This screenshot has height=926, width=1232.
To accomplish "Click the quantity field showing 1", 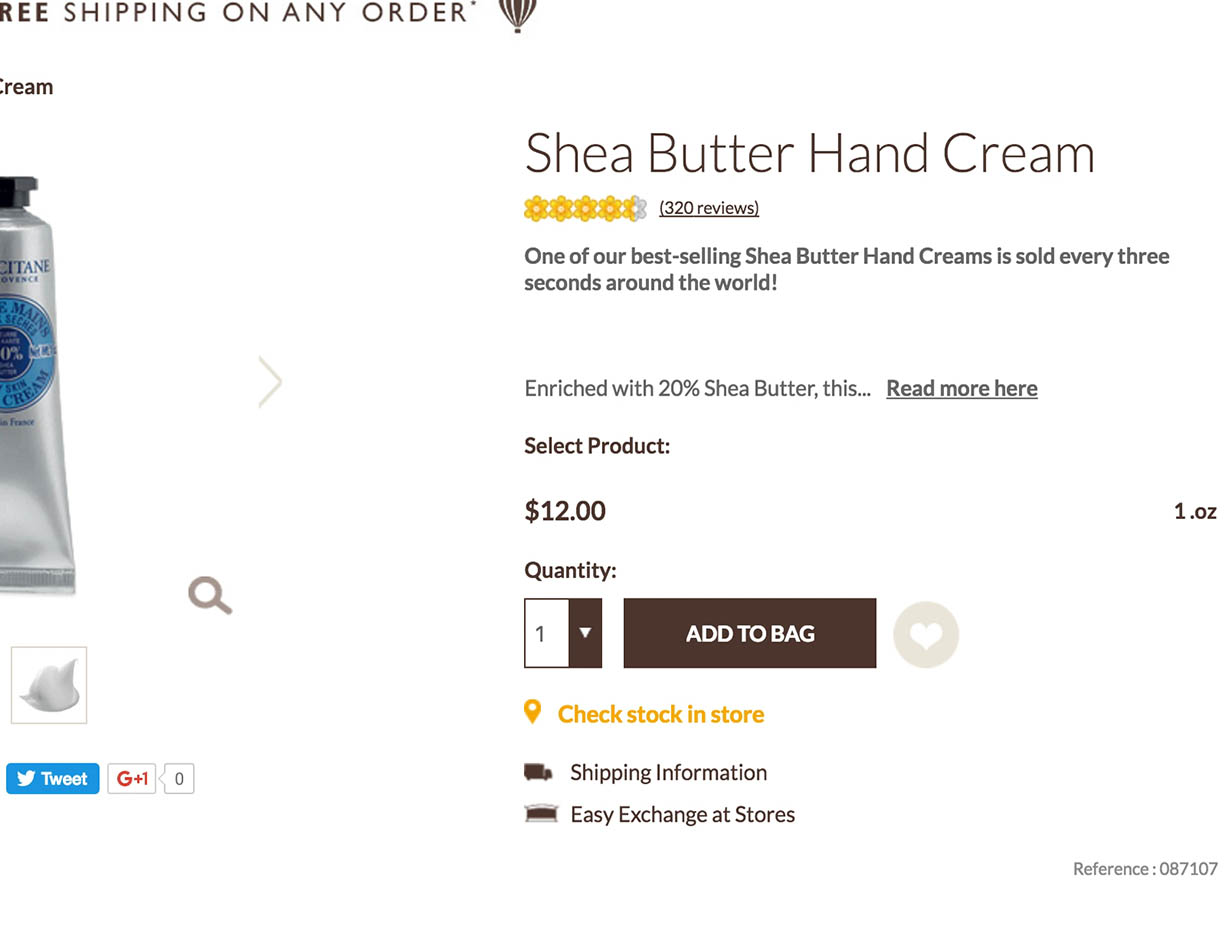I will coord(546,633).
